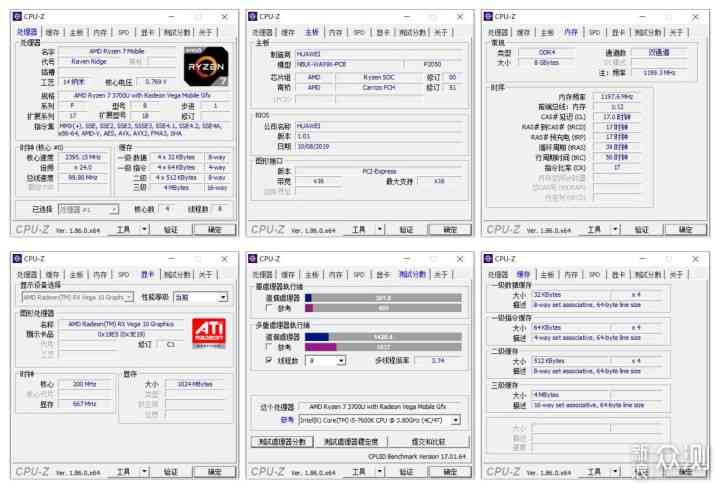Click the 提交和比較 submit button
The height and width of the screenshot is (489, 720).
428,442
